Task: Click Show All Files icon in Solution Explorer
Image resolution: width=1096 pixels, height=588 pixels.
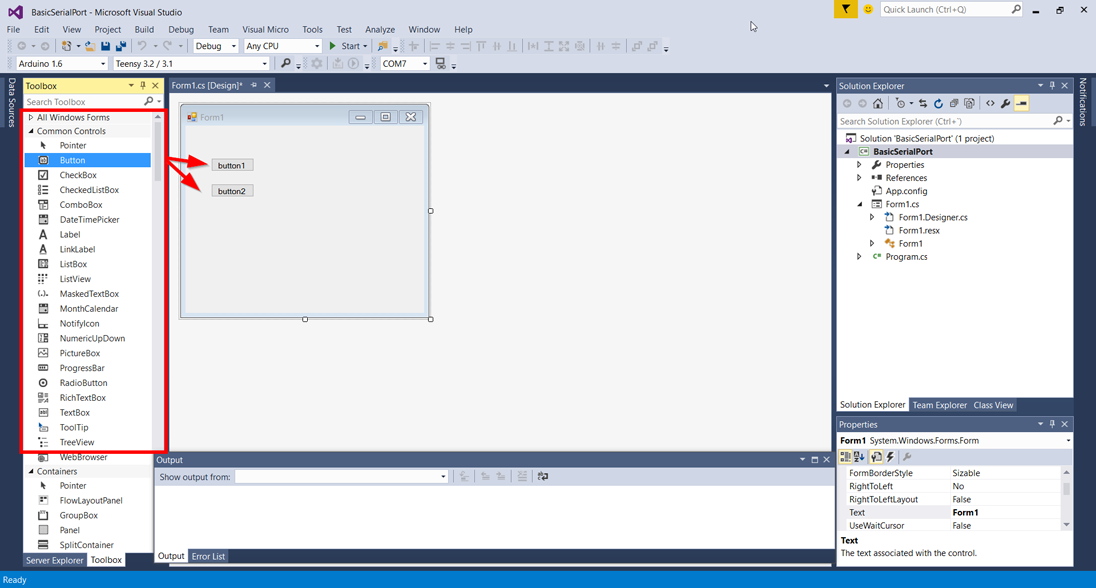Action: pyautogui.click(x=969, y=103)
